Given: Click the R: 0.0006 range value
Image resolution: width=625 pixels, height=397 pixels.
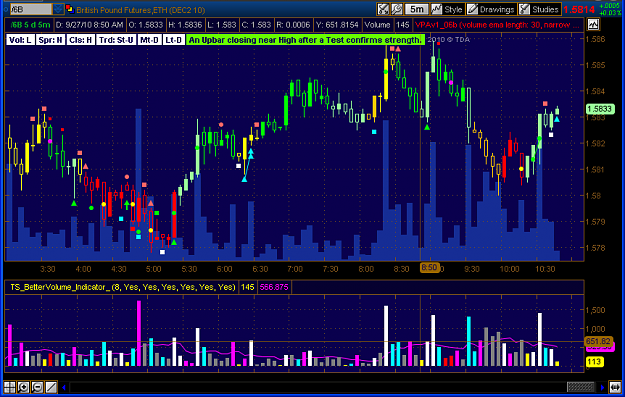Looking at the screenshot, I should tap(293, 25).
